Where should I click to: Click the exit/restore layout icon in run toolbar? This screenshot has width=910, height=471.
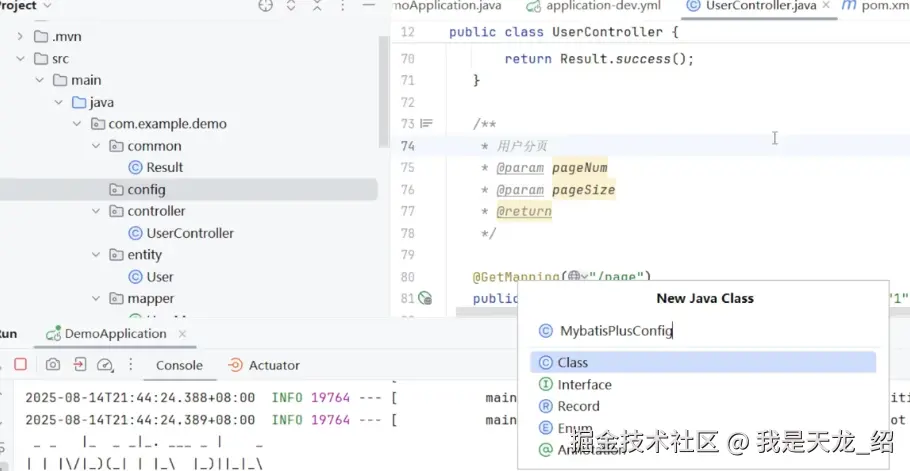[x=80, y=364]
